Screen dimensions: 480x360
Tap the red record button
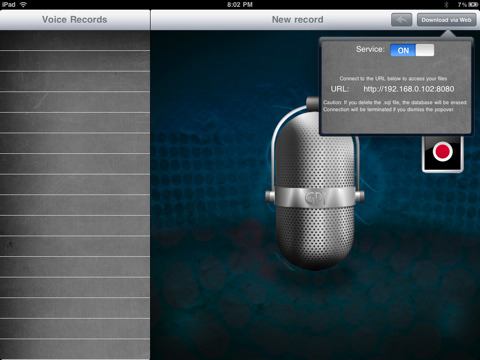[443, 153]
